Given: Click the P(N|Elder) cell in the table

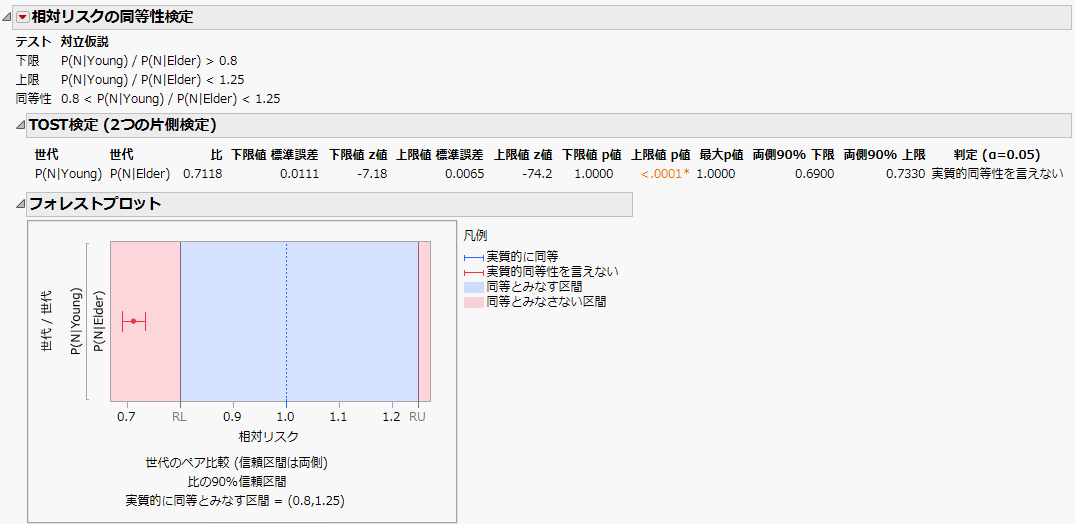Looking at the screenshot, I should pyautogui.click(x=140, y=174).
